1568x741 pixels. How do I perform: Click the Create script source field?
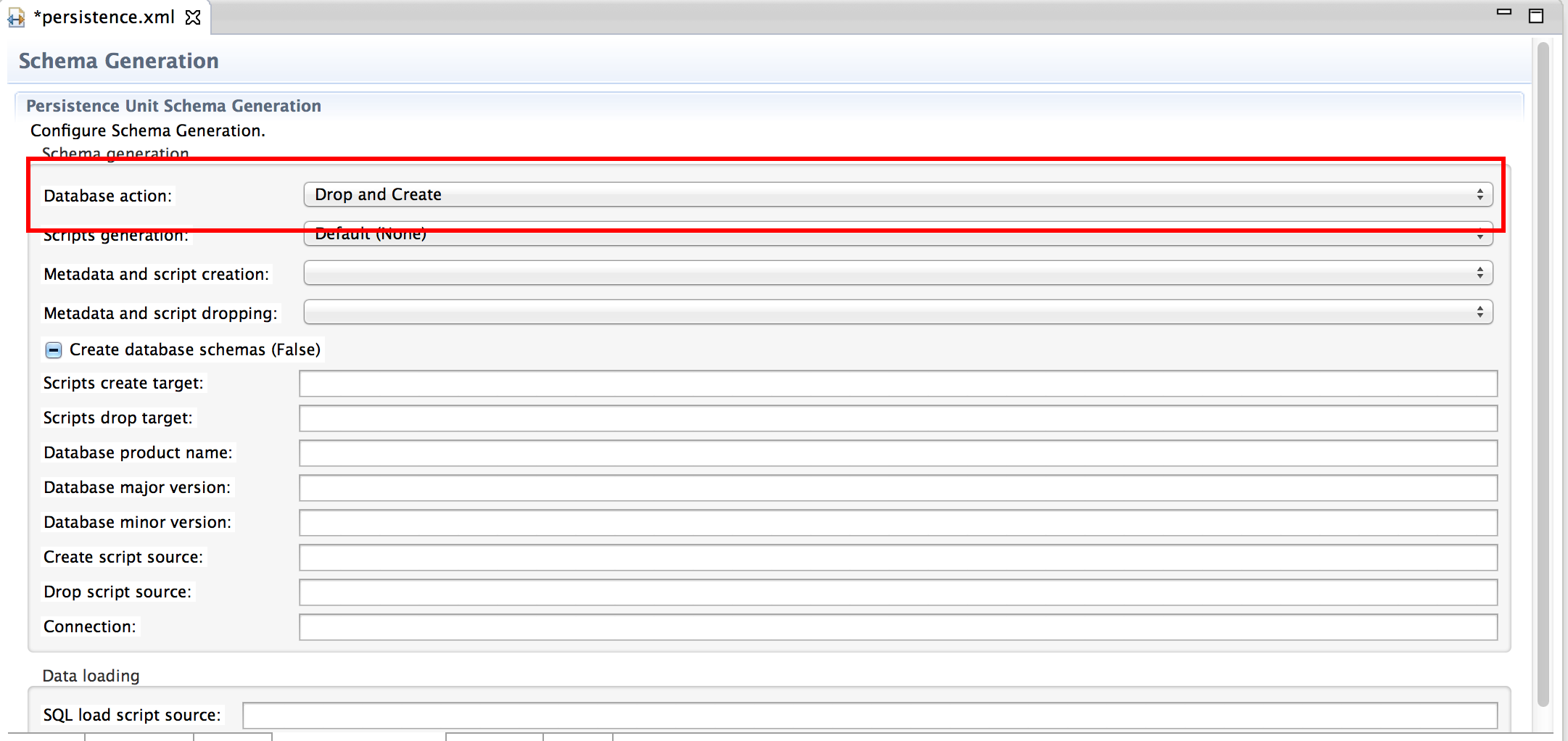pos(898,558)
